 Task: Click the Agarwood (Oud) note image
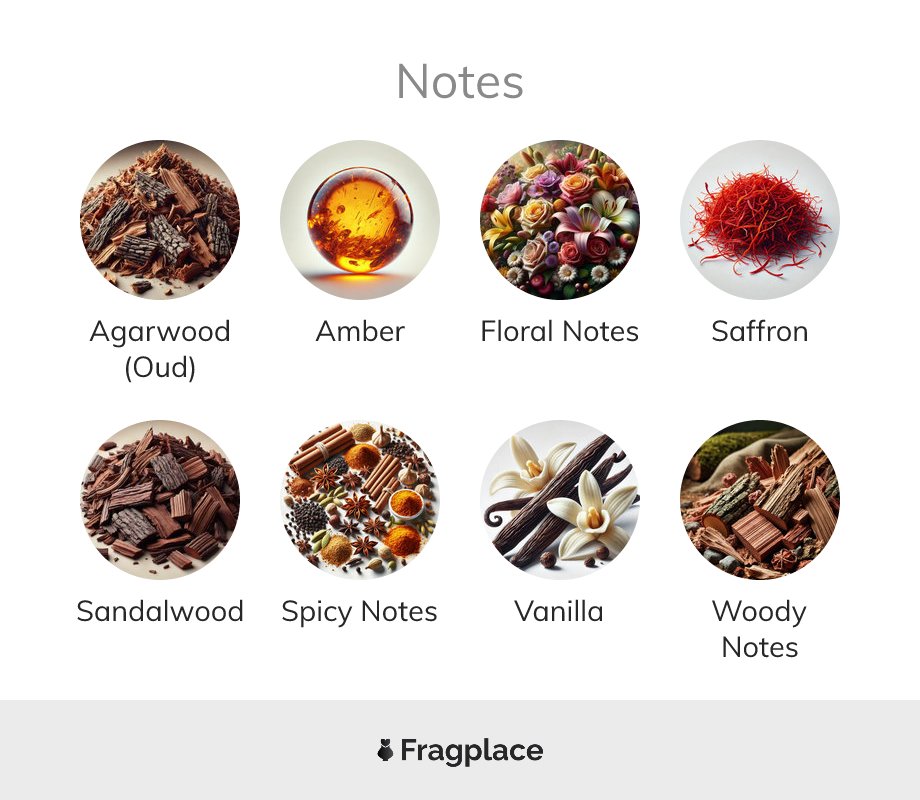click(x=160, y=220)
